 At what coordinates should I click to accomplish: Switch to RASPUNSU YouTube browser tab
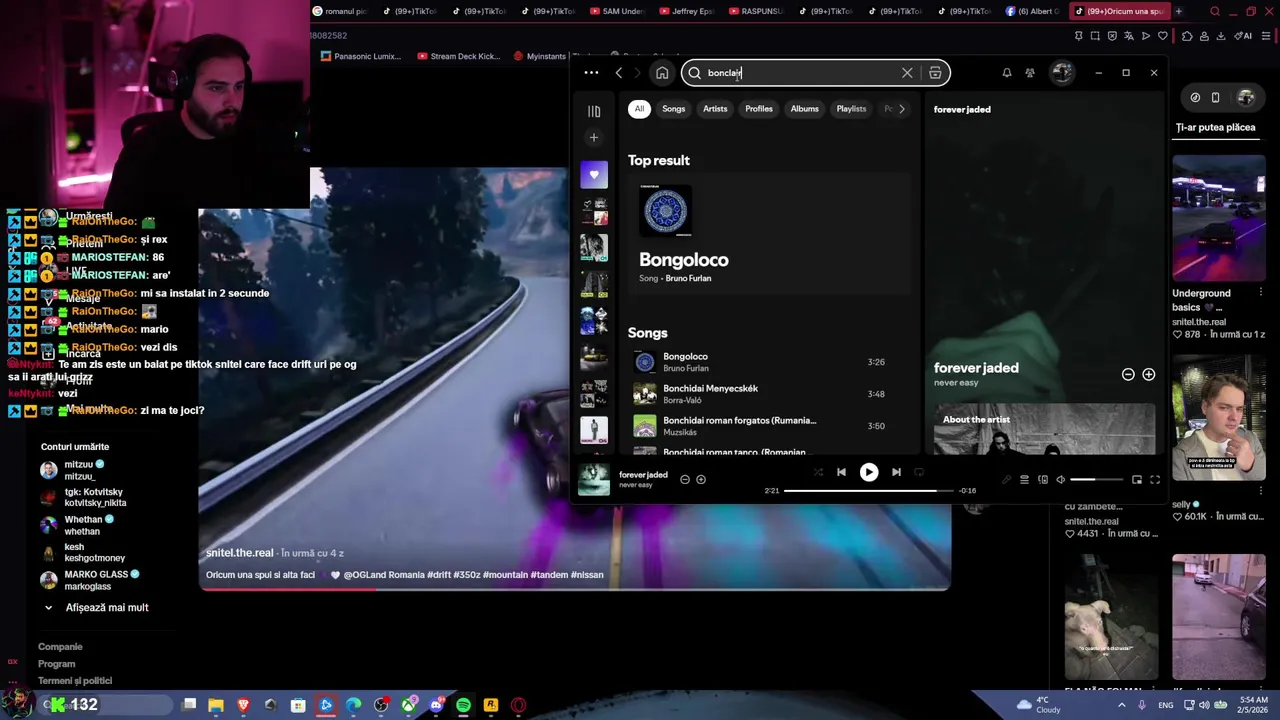point(760,11)
